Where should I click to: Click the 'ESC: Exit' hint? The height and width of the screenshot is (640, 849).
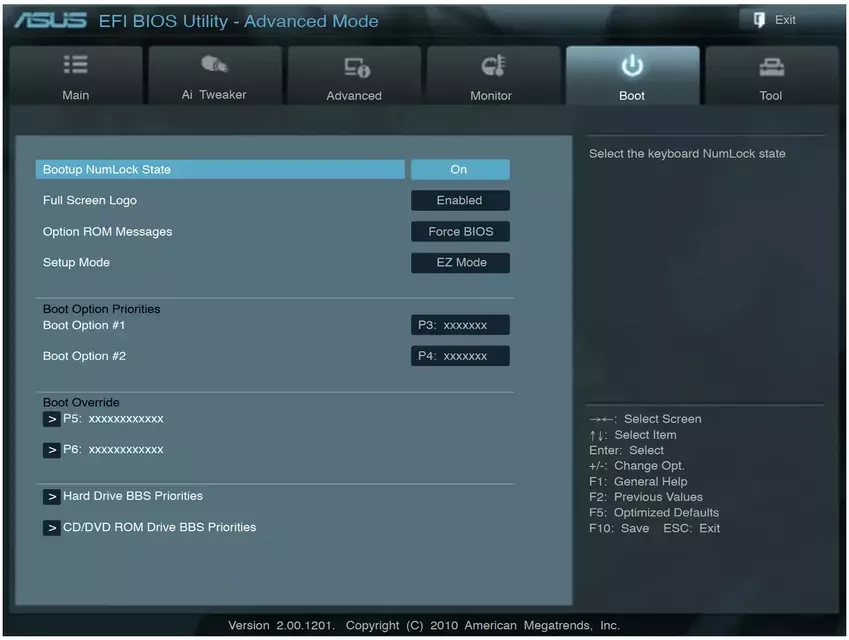[x=692, y=528]
